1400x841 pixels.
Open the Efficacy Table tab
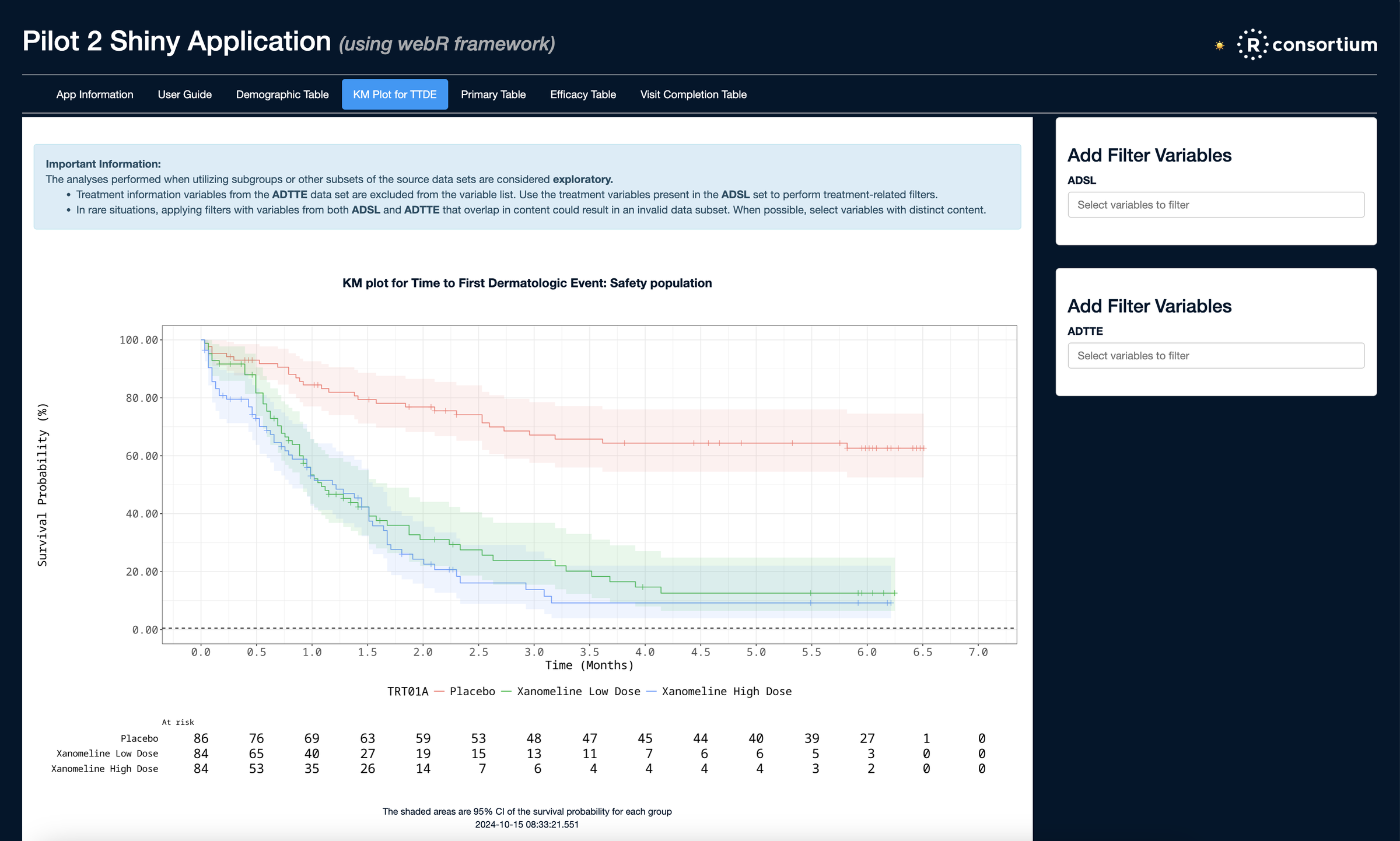point(583,94)
